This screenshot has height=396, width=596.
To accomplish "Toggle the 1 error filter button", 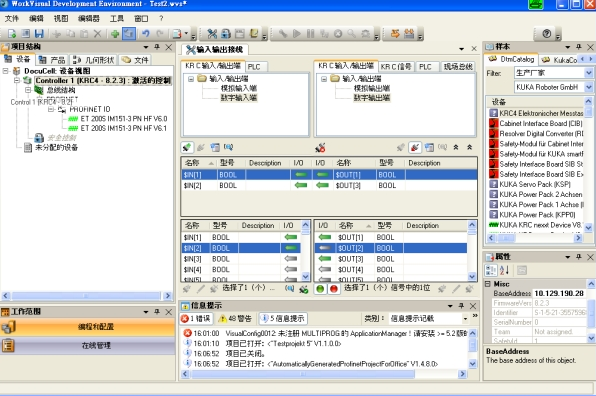I will pyautogui.click(x=196, y=318).
